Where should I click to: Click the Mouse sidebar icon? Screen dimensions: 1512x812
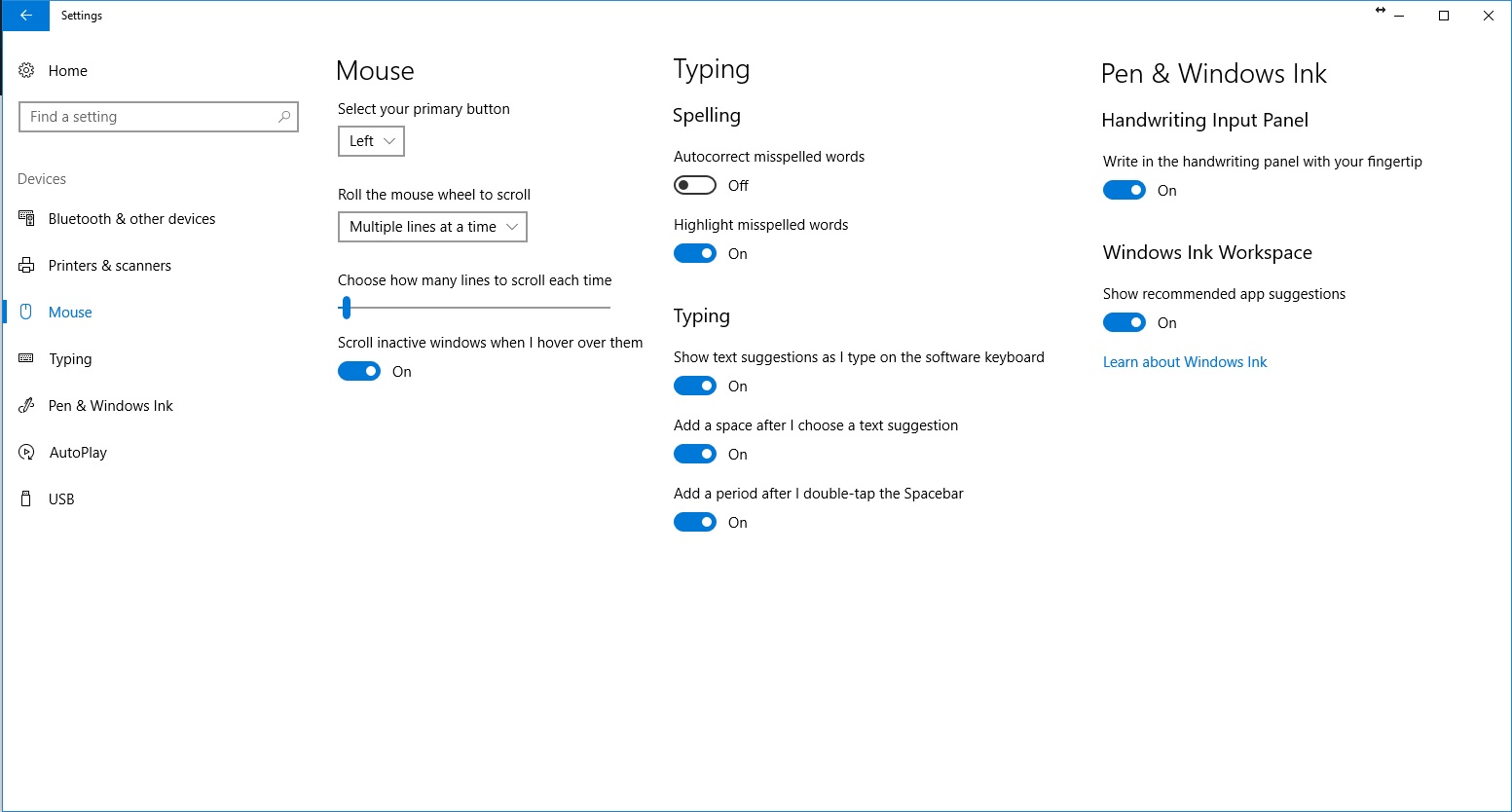click(26, 312)
